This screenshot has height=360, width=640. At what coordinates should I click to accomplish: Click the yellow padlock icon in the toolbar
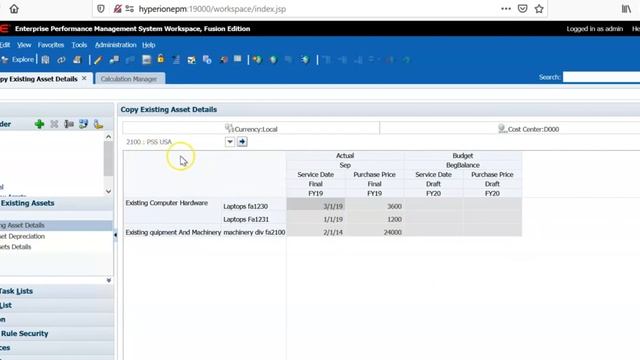(161, 59)
